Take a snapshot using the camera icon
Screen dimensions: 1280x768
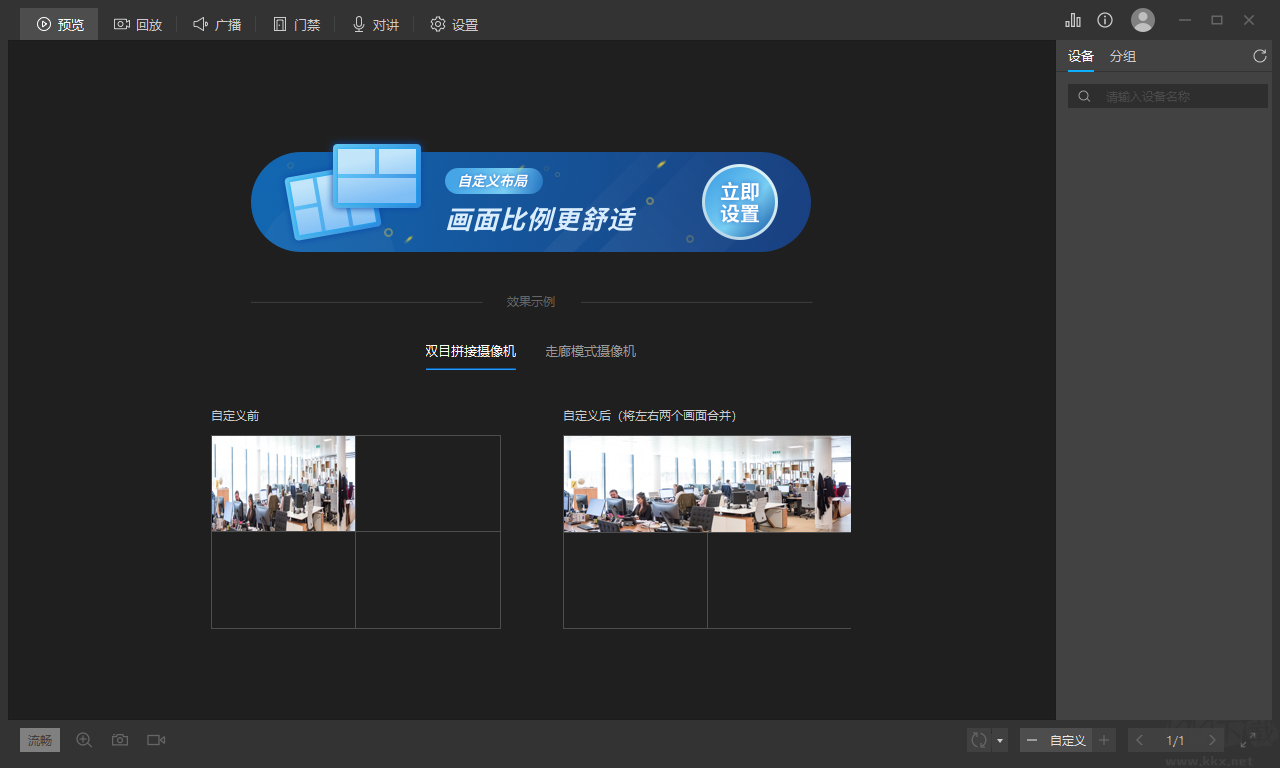coord(119,740)
